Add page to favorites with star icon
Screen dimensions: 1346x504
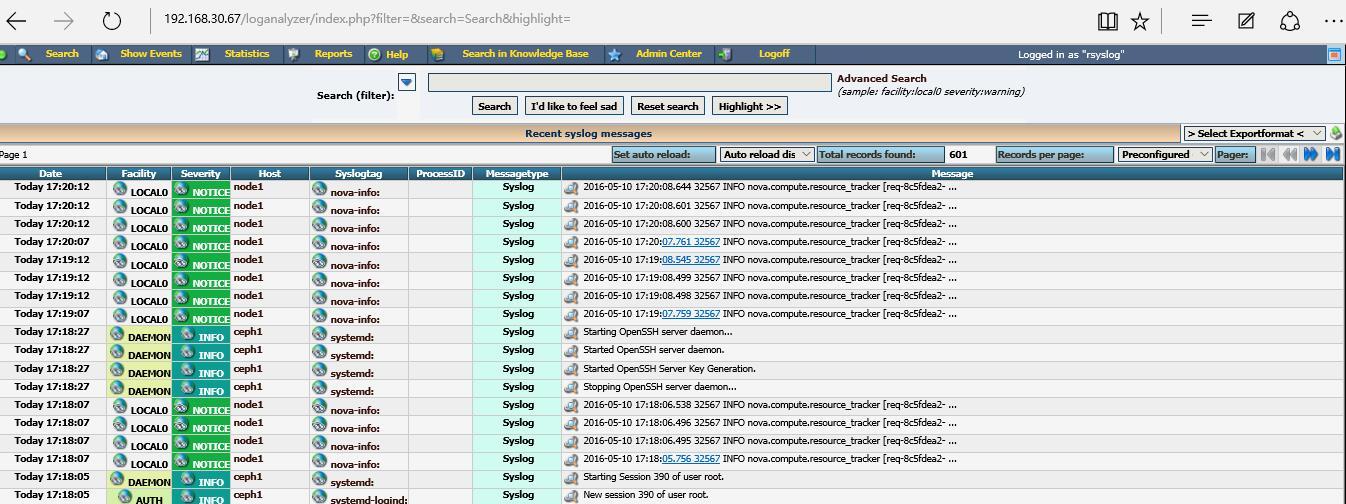click(x=1140, y=20)
